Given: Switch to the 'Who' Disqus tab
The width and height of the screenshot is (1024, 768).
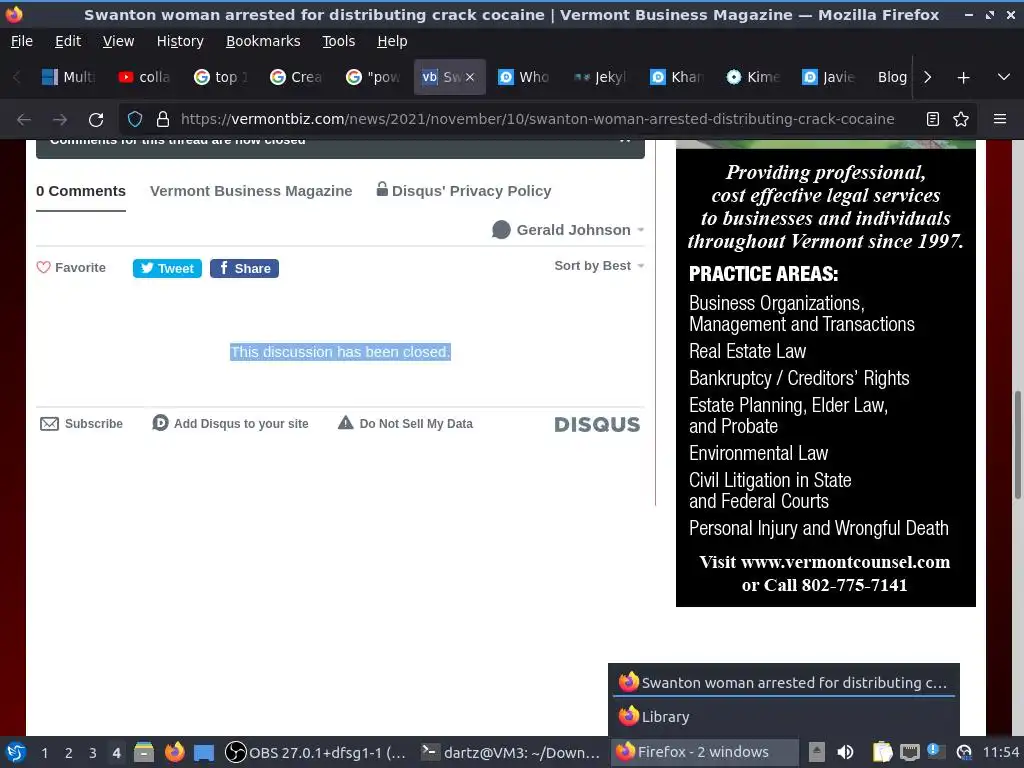Looking at the screenshot, I should click(x=524, y=77).
